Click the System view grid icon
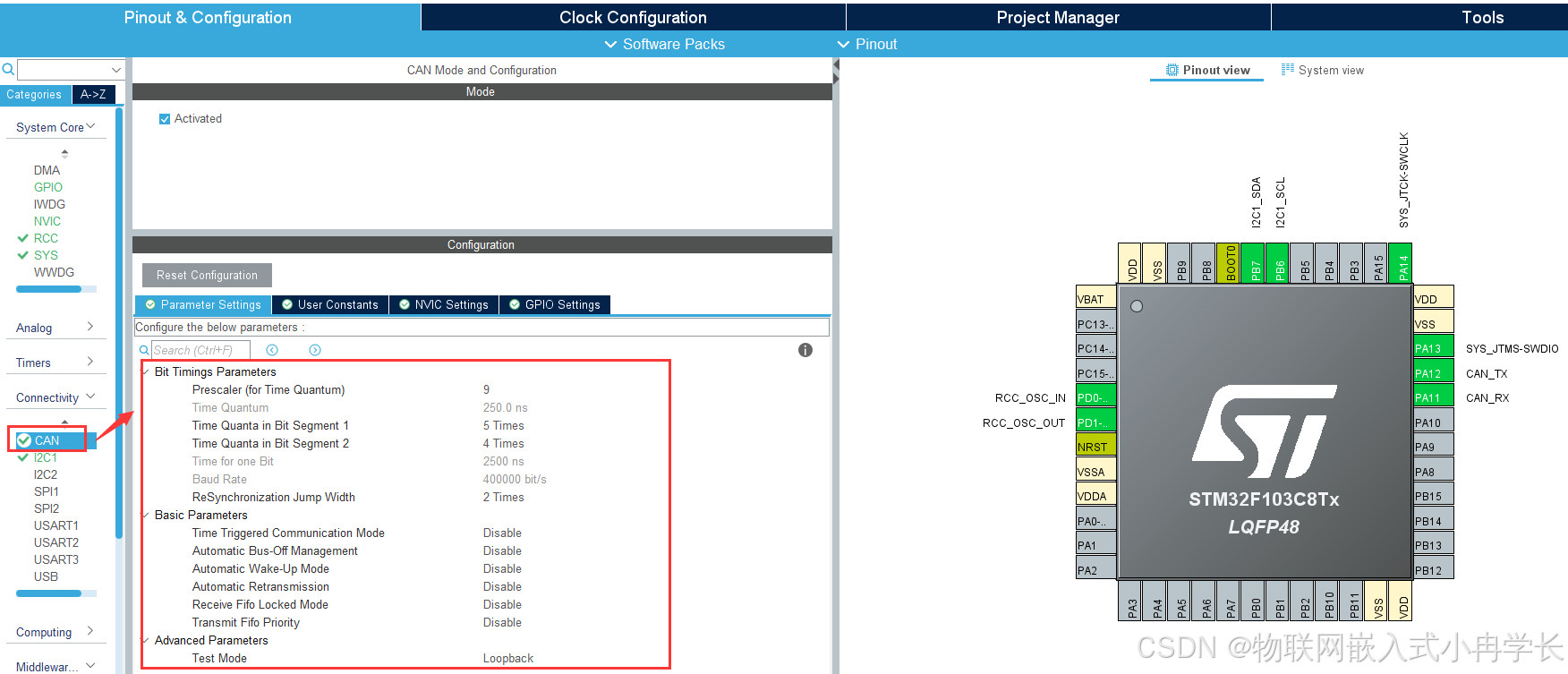This screenshot has width=1568, height=674. click(1288, 70)
